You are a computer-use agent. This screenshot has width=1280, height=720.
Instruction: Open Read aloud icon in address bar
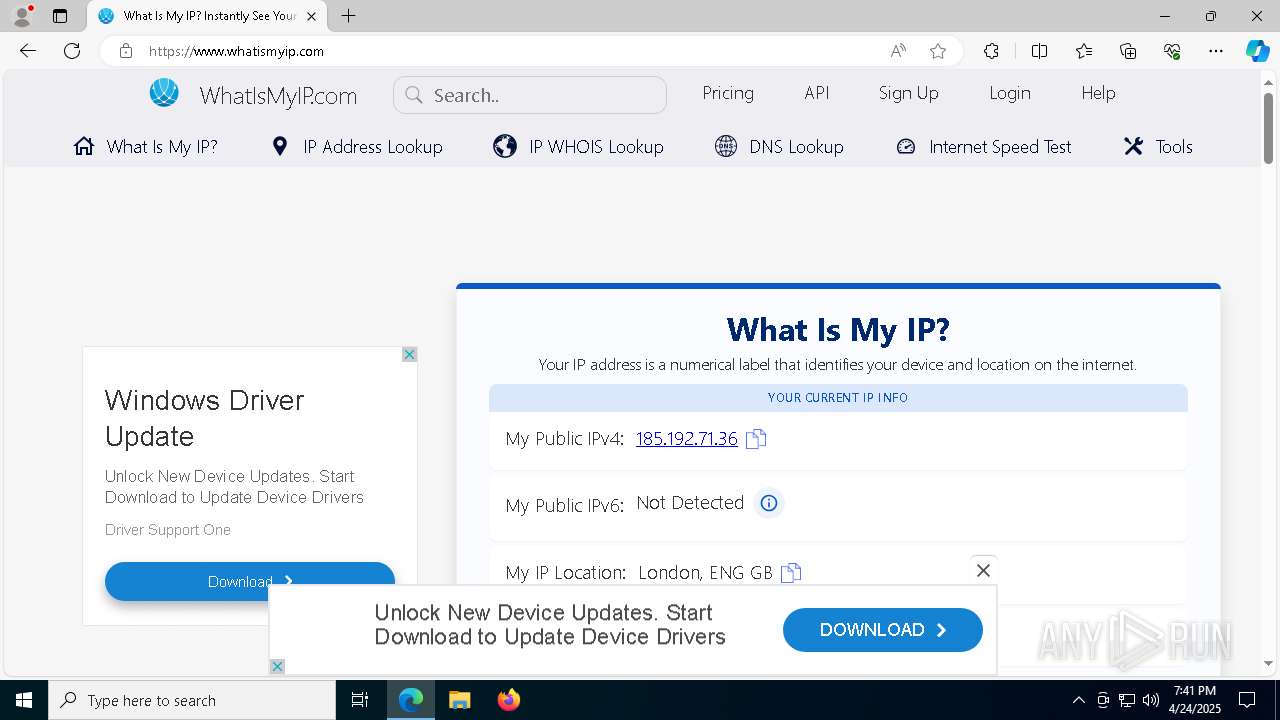(898, 51)
